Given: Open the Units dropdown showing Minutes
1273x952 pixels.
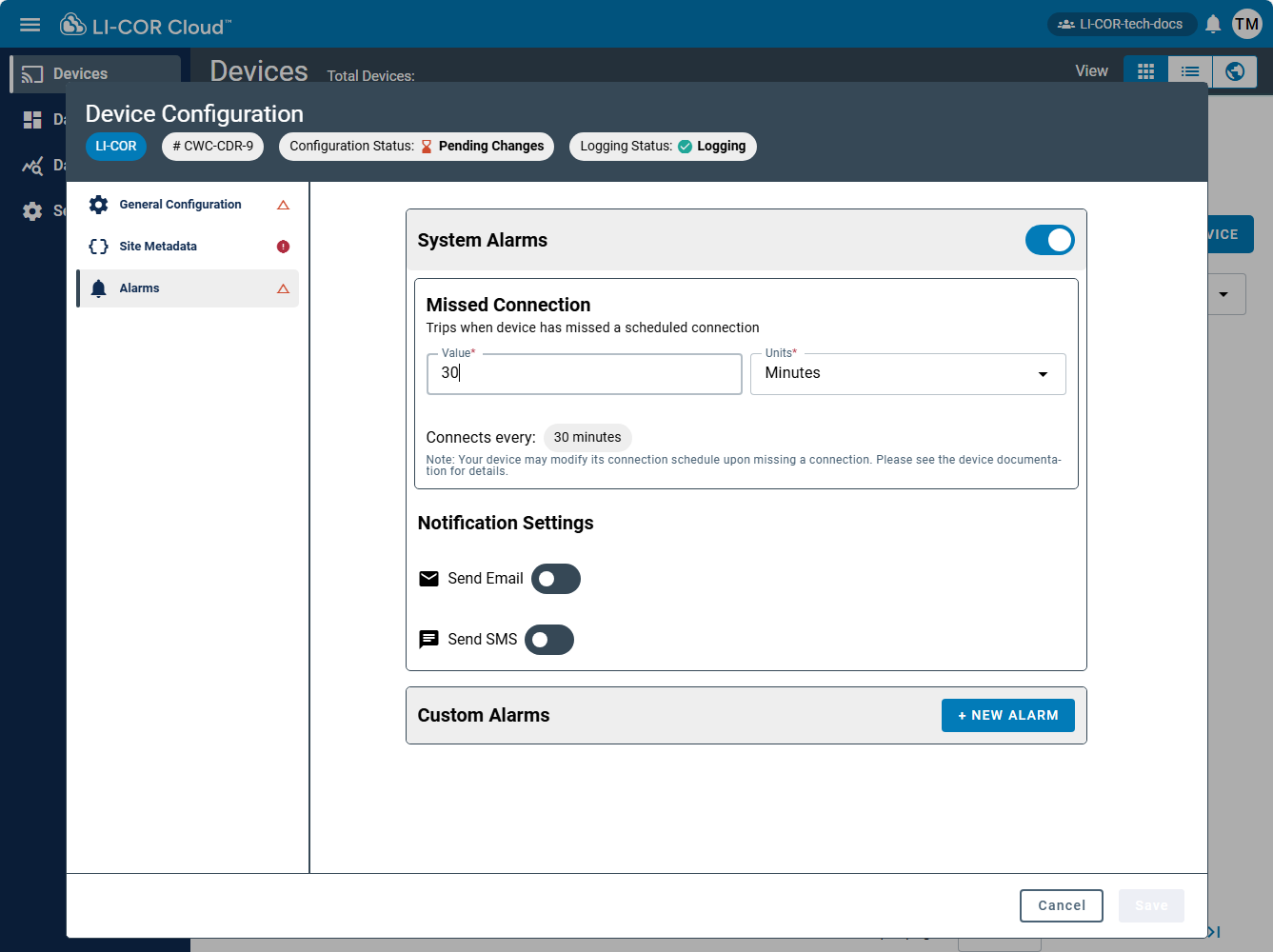Looking at the screenshot, I should coord(907,374).
